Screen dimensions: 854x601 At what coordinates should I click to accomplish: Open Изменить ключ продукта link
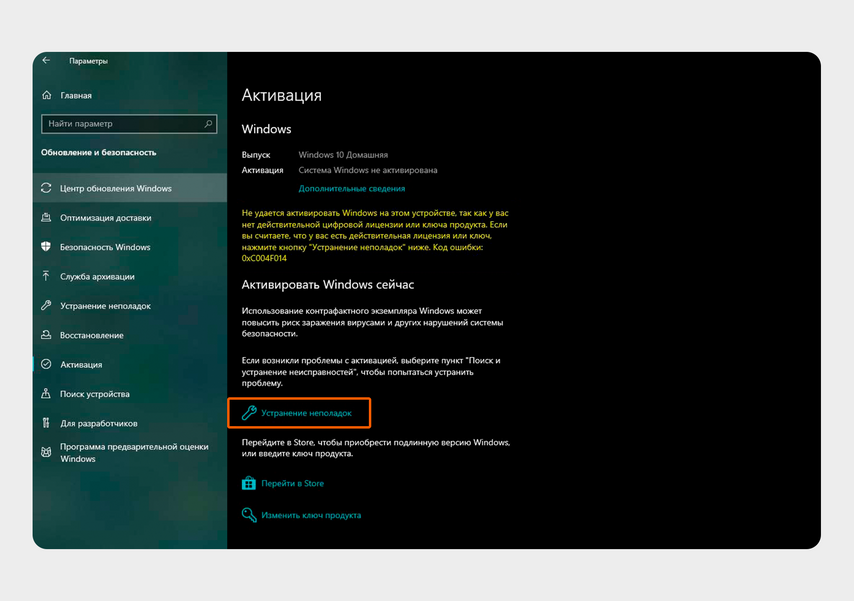click(x=311, y=515)
